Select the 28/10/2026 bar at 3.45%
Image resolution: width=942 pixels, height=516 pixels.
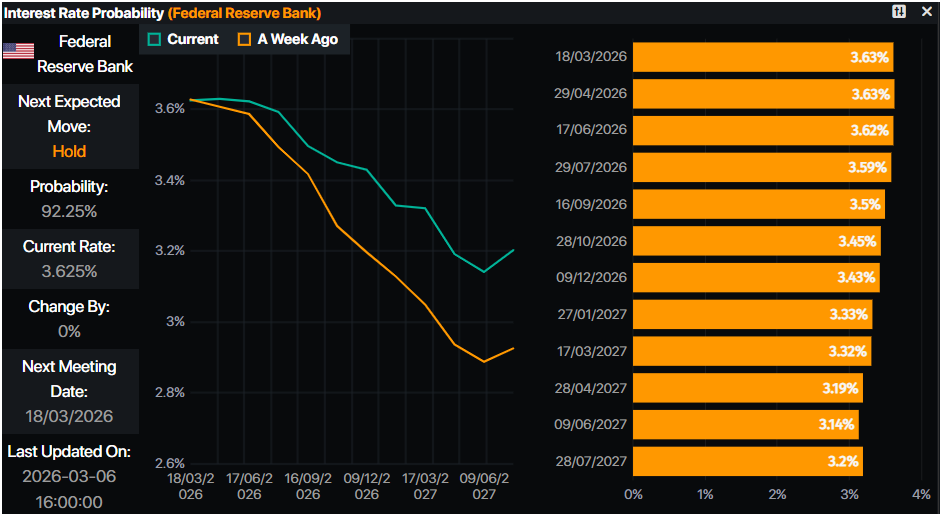tap(756, 241)
